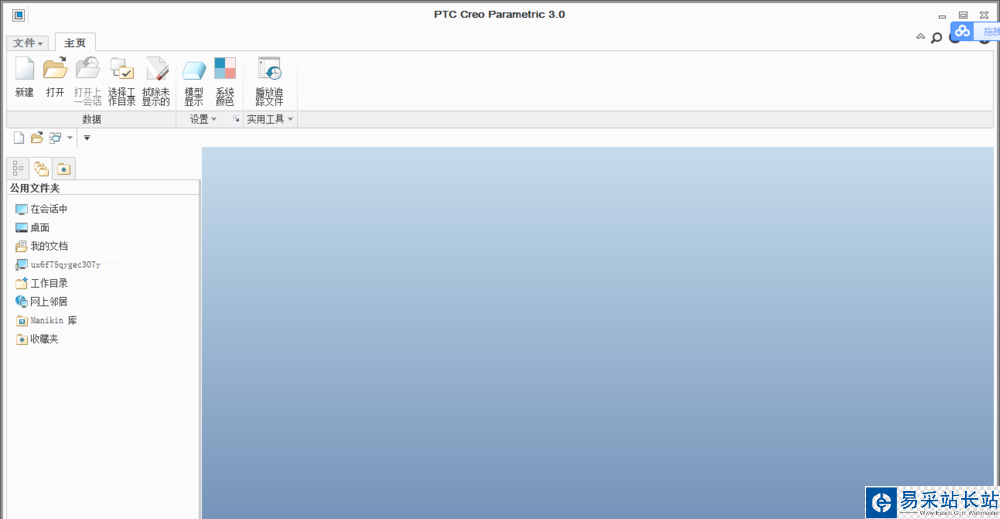The height and width of the screenshot is (519, 1000).
Task: Choose the 选择工作目录 working directory icon
Action: coord(121,80)
